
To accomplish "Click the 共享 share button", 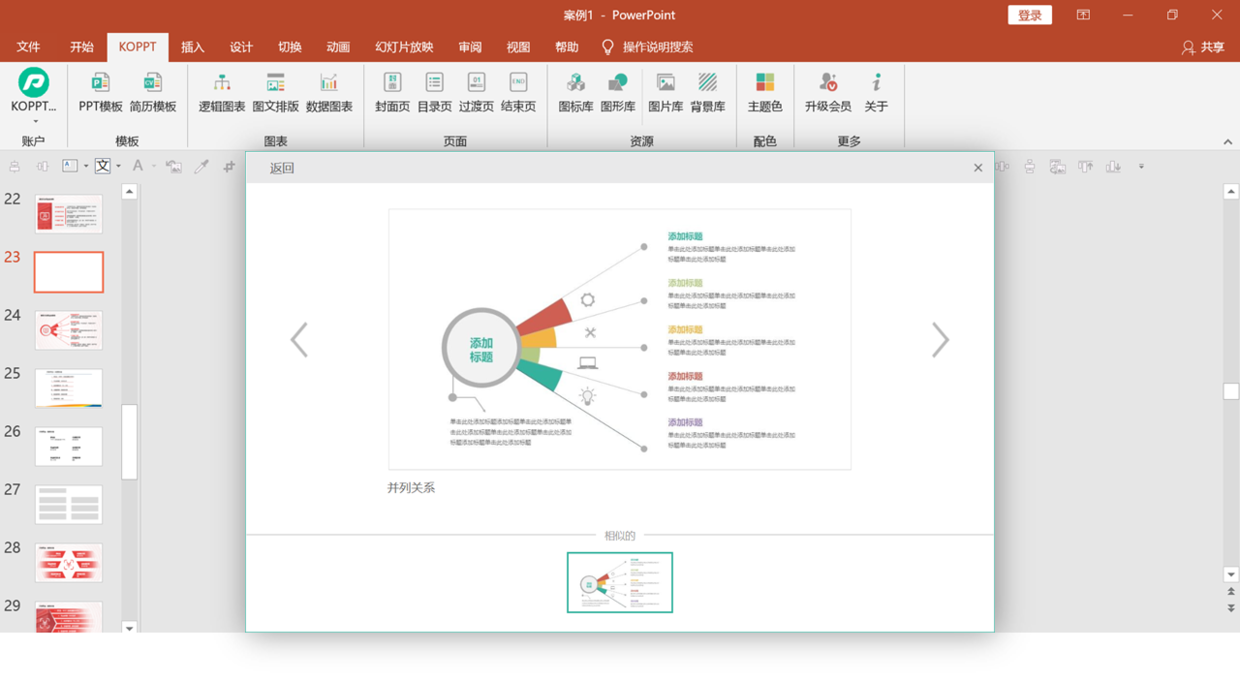I will pos(1203,47).
